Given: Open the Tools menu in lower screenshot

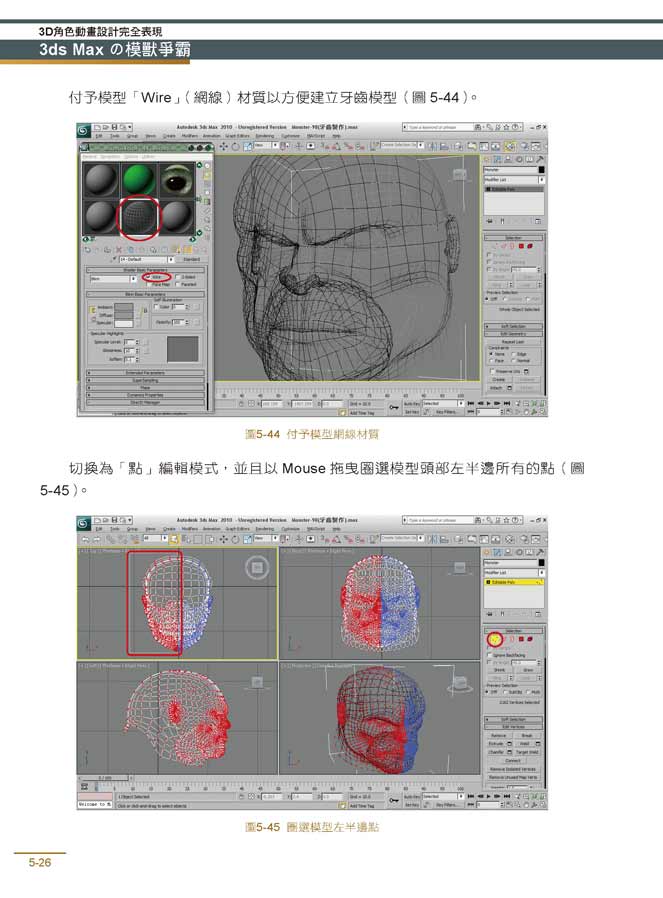Looking at the screenshot, I should click(x=115, y=529).
